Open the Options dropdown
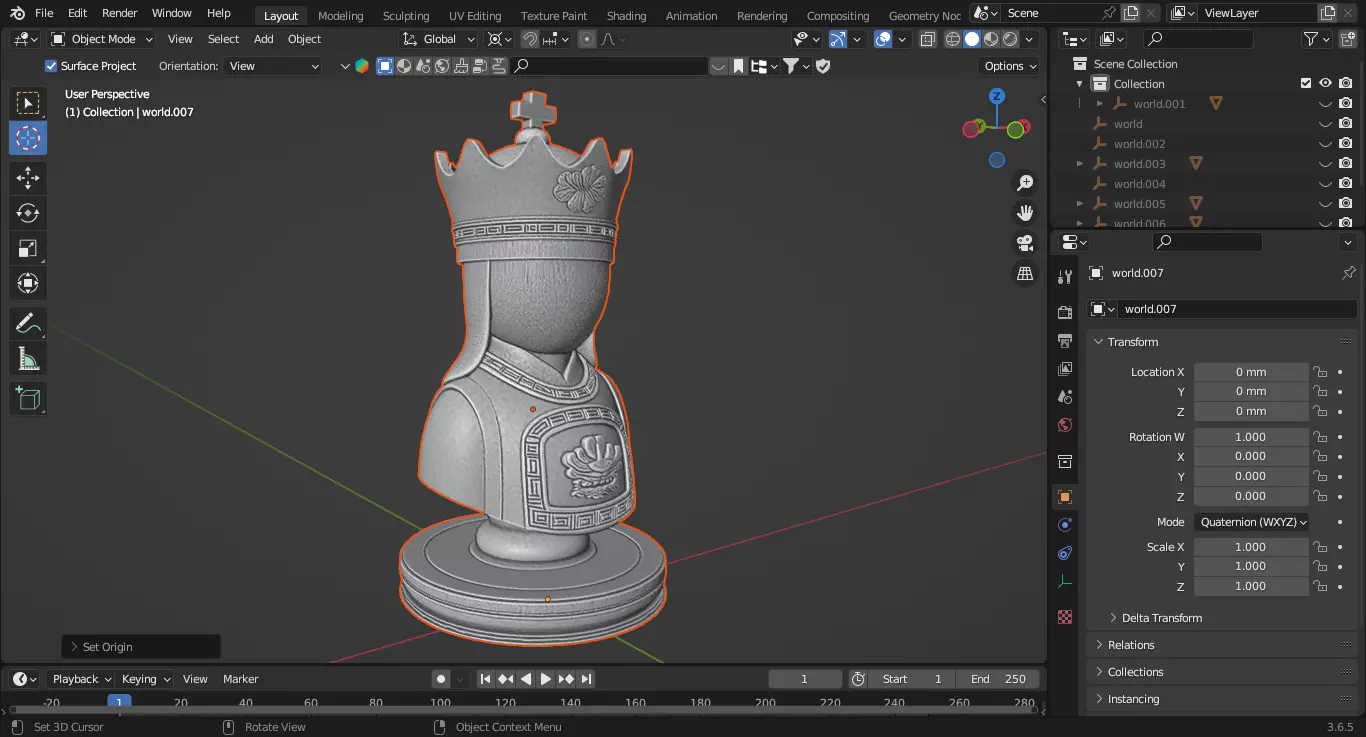1366x737 pixels. click(x=1011, y=66)
